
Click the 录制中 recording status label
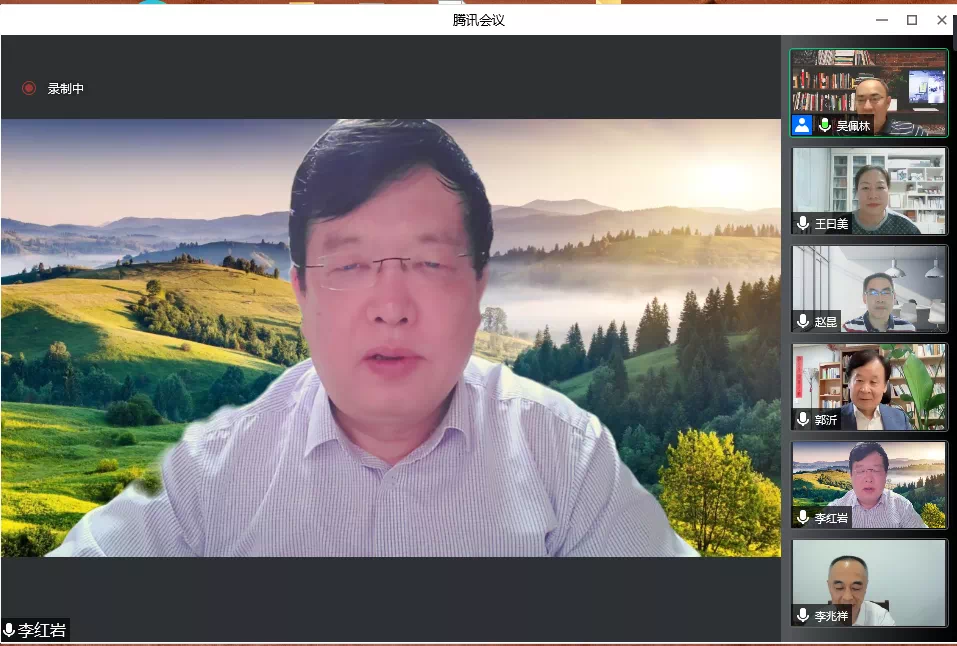click(66, 88)
